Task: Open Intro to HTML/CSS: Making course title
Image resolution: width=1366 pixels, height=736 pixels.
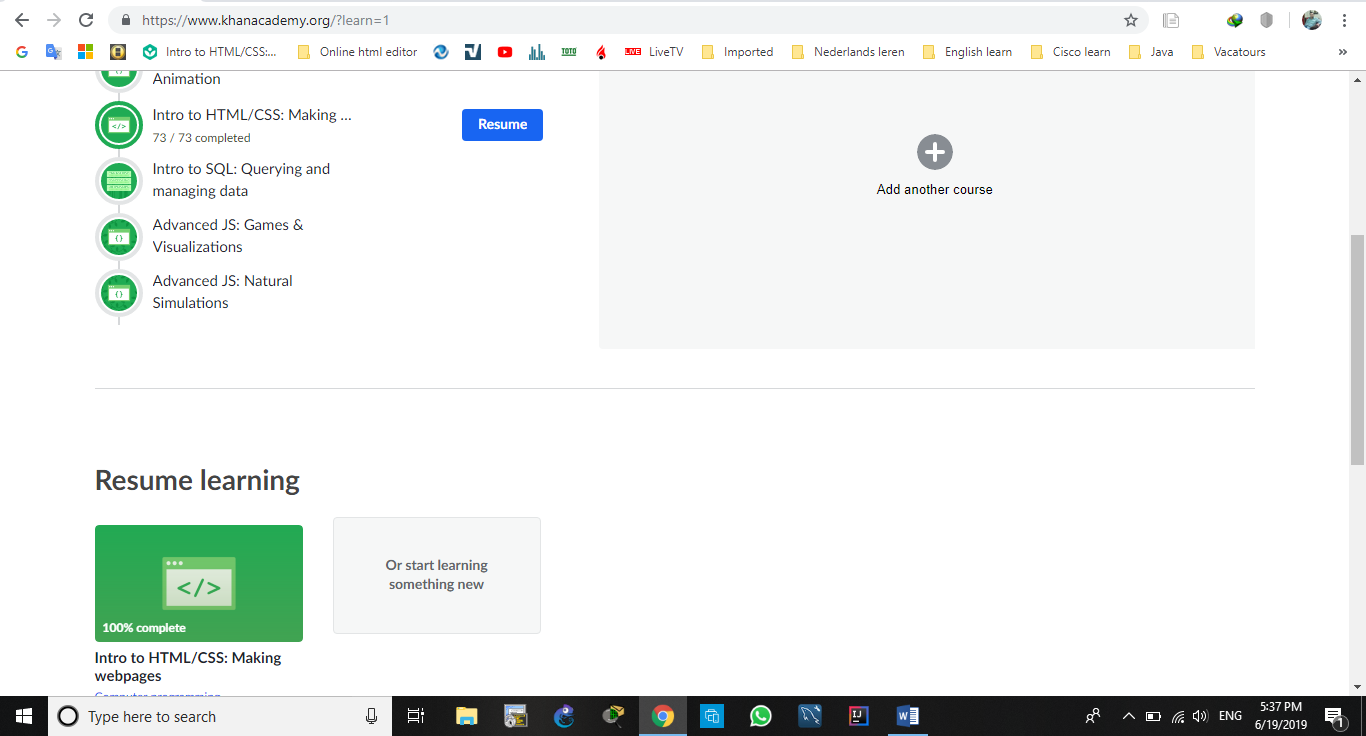Action: tap(252, 115)
